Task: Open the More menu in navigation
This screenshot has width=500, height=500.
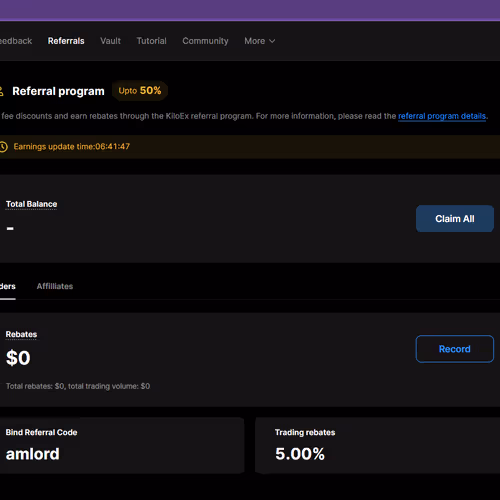Action: [x=260, y=41]
